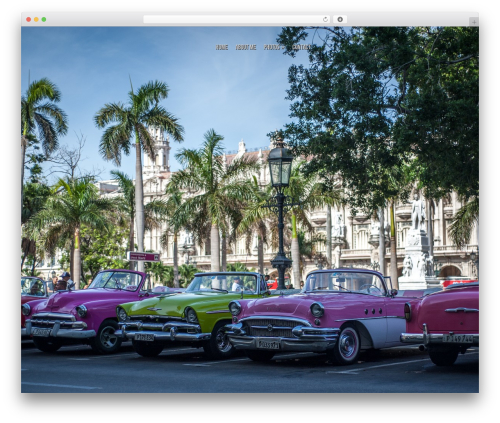The height and width of the screenshot is (423, 500).
Task: Expand the Photos dropdown menu
Action: coord(274,47)
